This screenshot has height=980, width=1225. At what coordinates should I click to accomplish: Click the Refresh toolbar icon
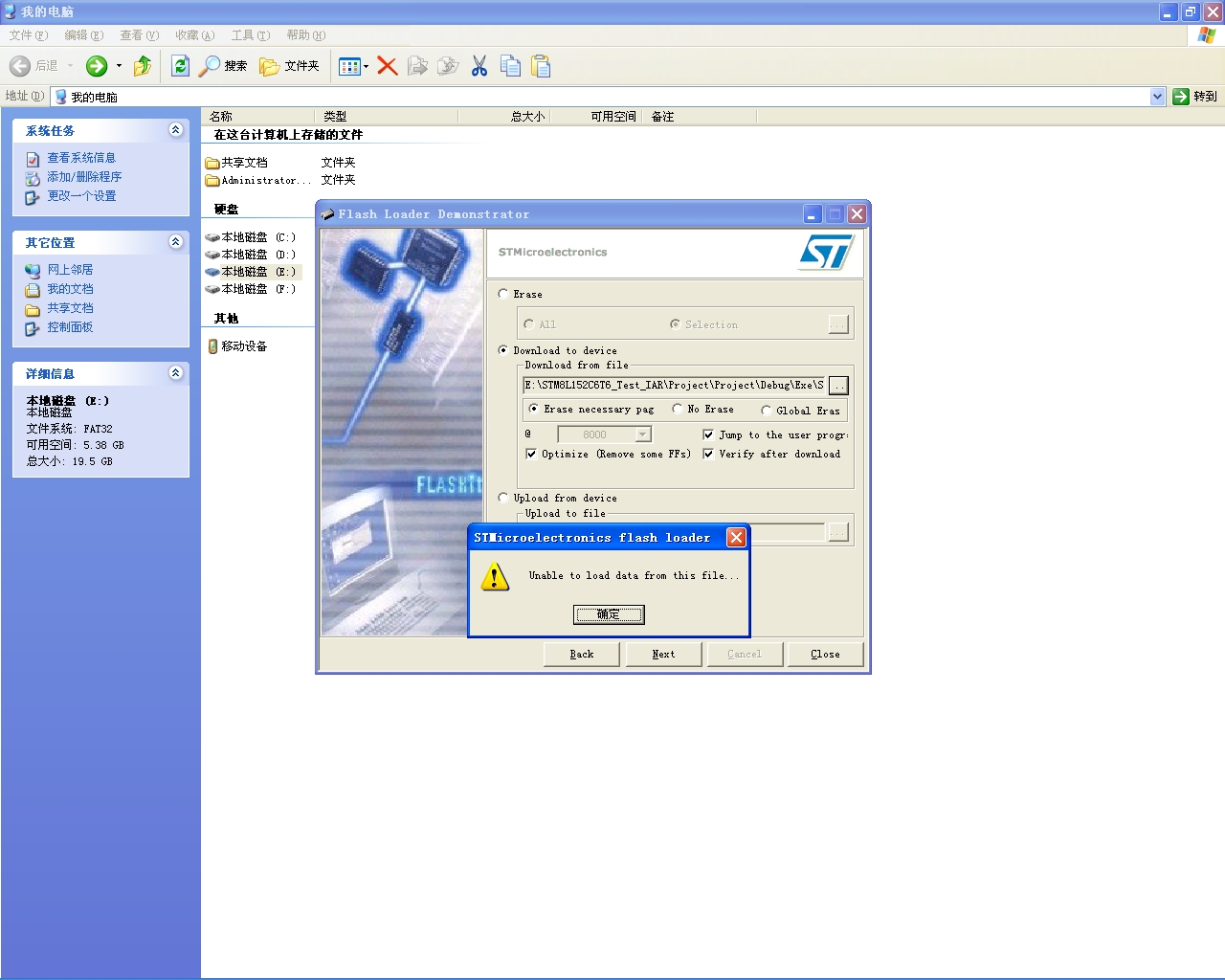pos(180,66)
